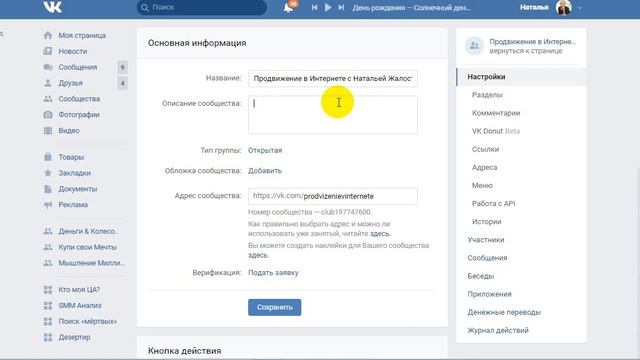This screenshot has height=360, width=640.
Task: Open the first здесь link about addresses
Action: 379,234
